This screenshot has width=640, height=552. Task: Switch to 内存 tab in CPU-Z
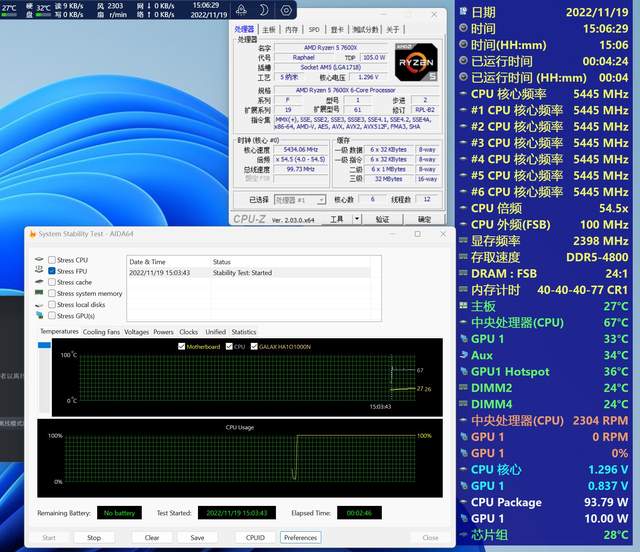coord(291,29)
